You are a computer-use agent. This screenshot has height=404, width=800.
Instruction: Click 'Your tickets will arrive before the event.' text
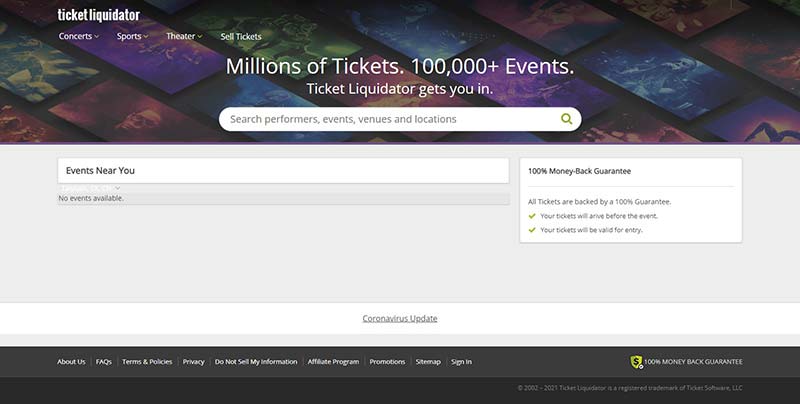[599, 216]
